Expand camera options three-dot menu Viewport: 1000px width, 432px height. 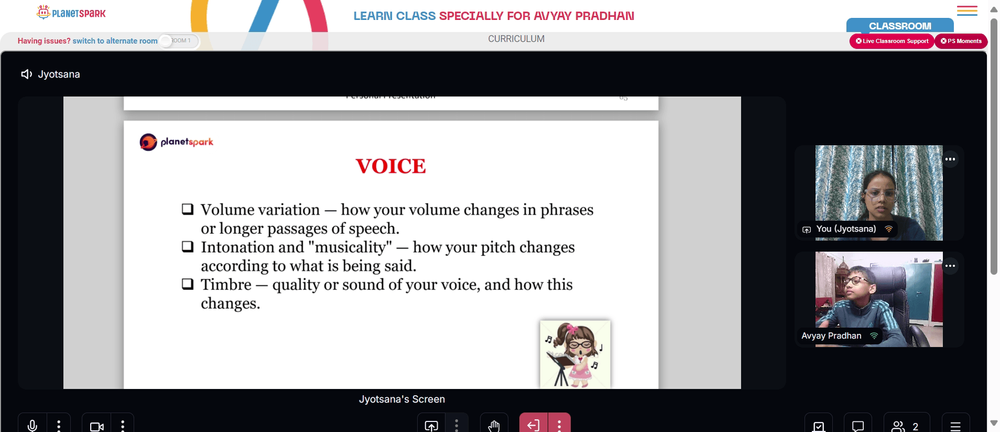(x=122, y=424)
